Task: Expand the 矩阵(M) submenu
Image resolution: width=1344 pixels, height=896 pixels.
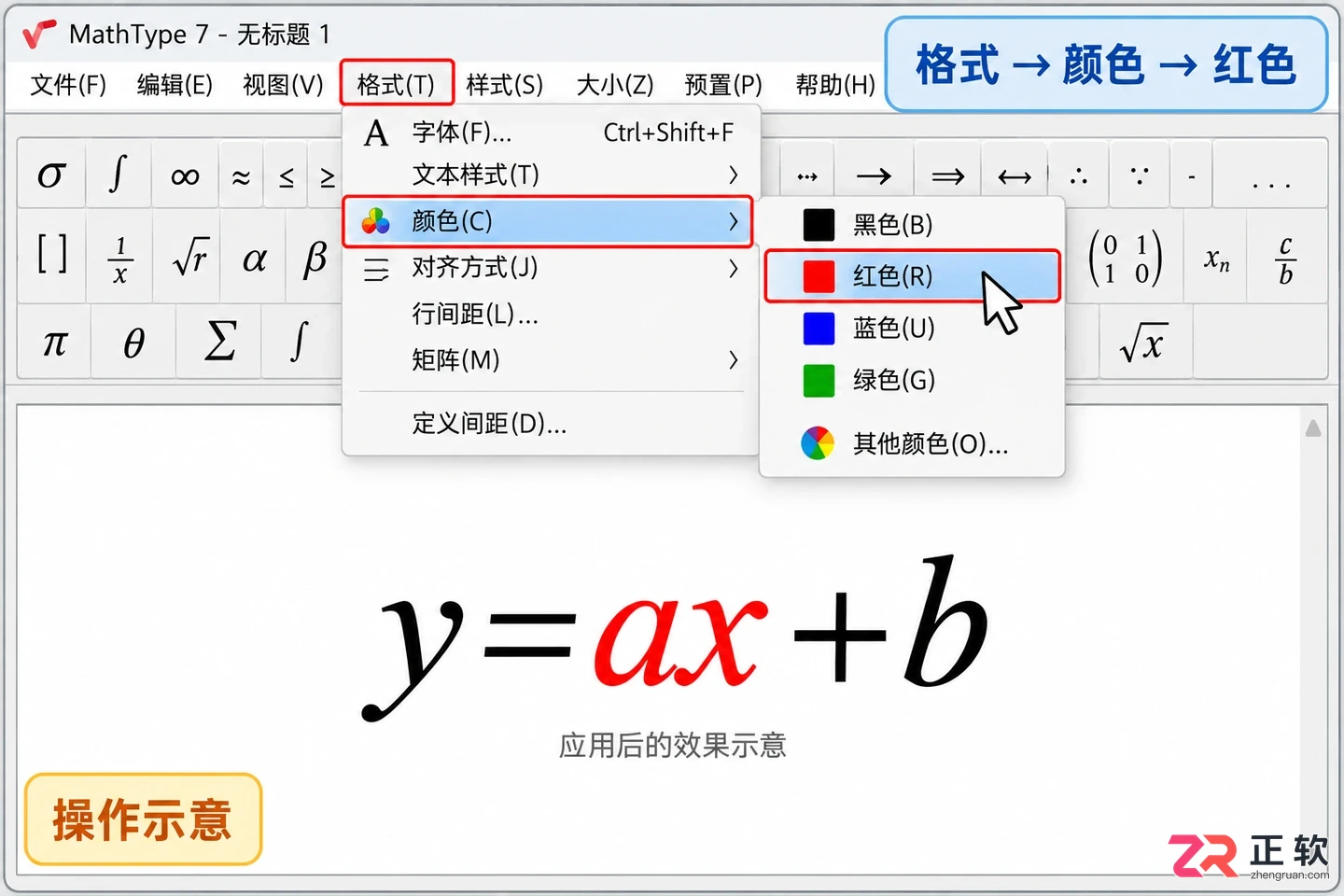Action: 551,360
